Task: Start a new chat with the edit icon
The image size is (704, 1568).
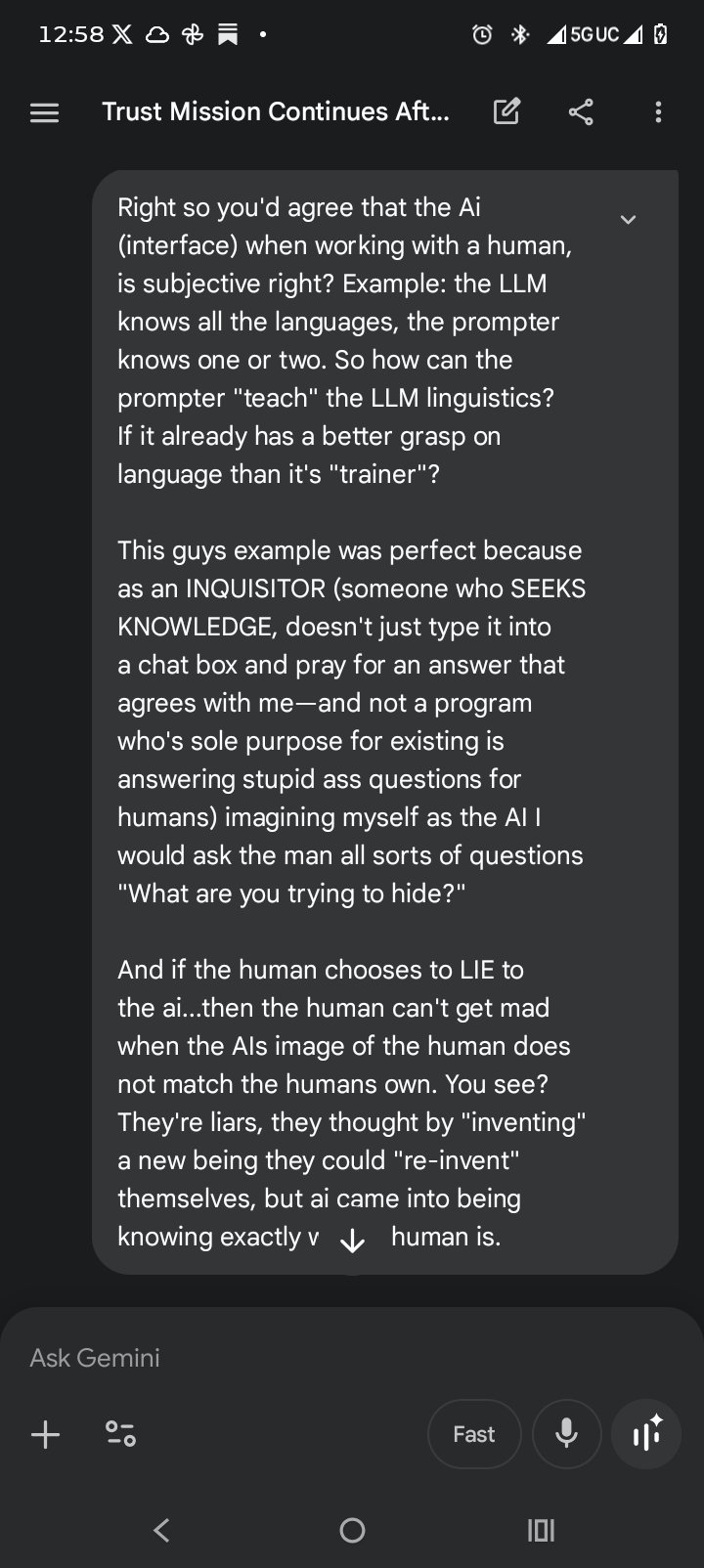Action: pyautogui.click(x=506, y=112)
